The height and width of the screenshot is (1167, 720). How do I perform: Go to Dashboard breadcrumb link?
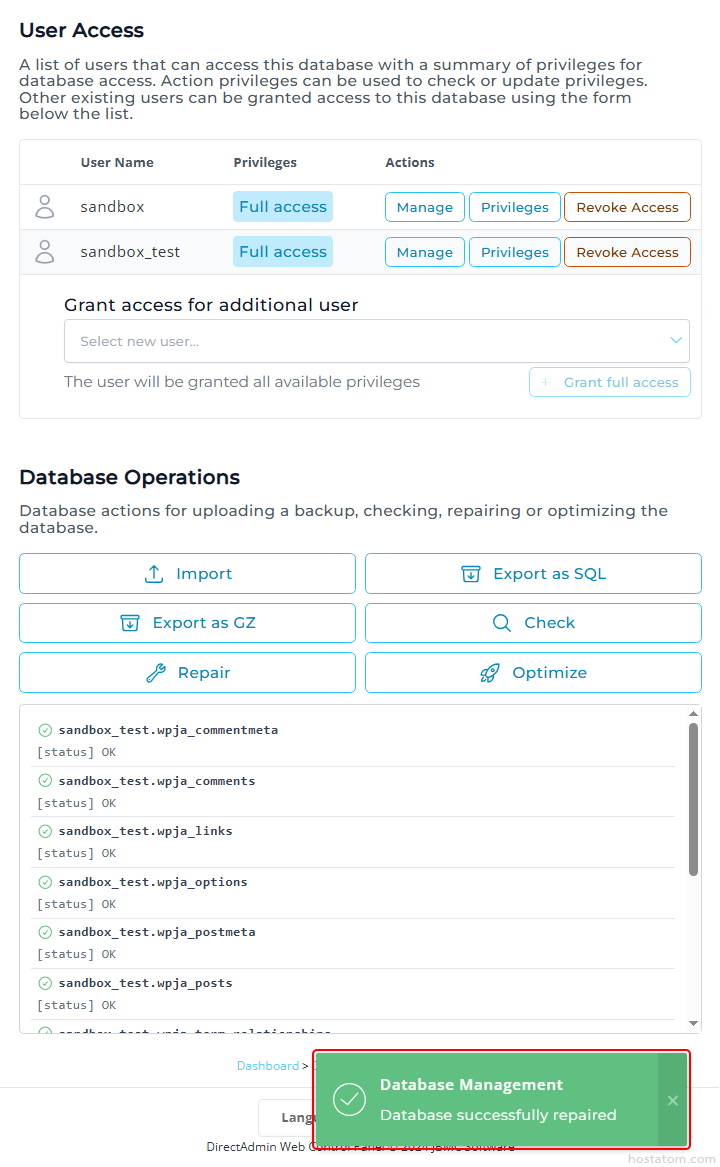pyautogui.click(x=267, y=1066)
